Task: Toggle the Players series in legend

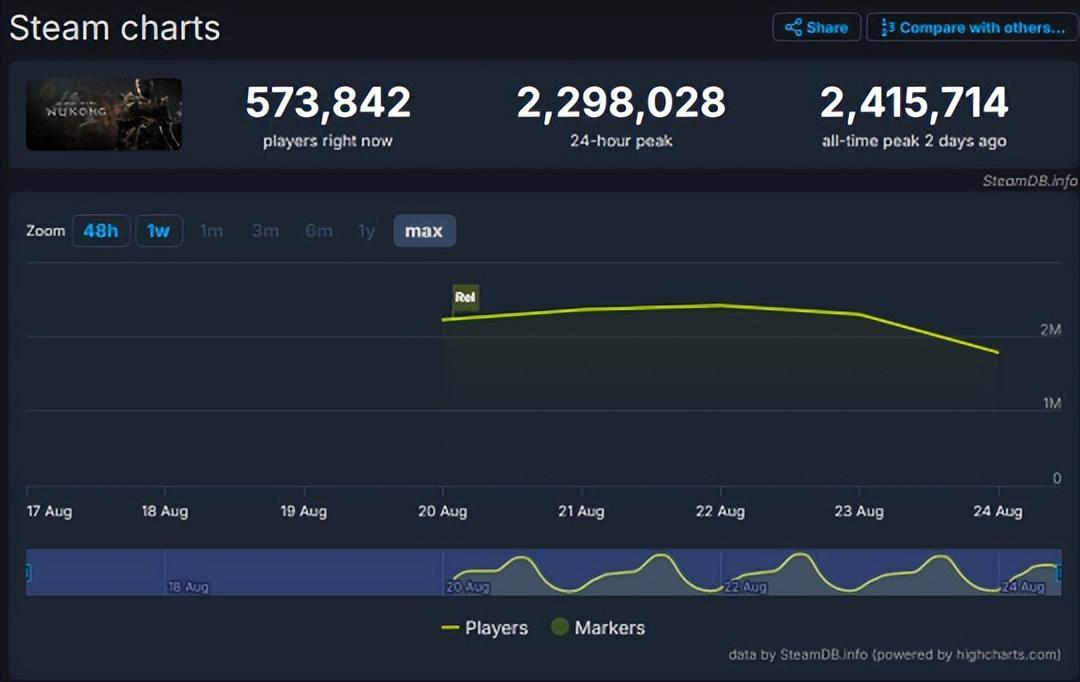Action: click(484, 628)
